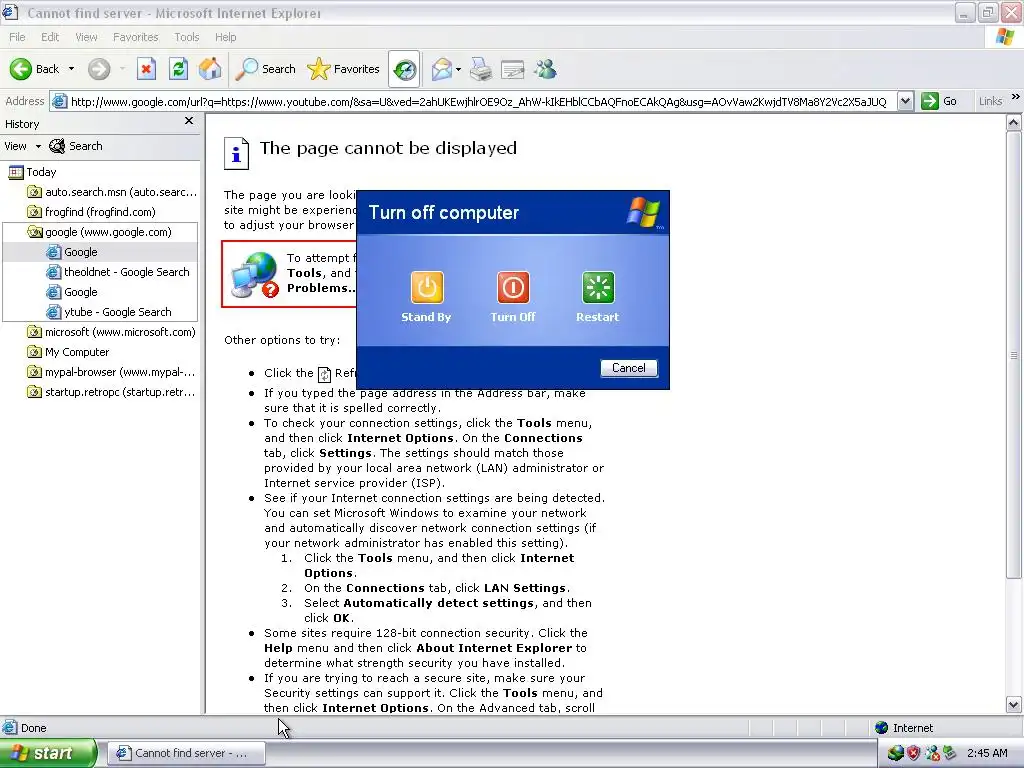Open the Favorites star button
The image size is (1024, 768).
[343, 69]
